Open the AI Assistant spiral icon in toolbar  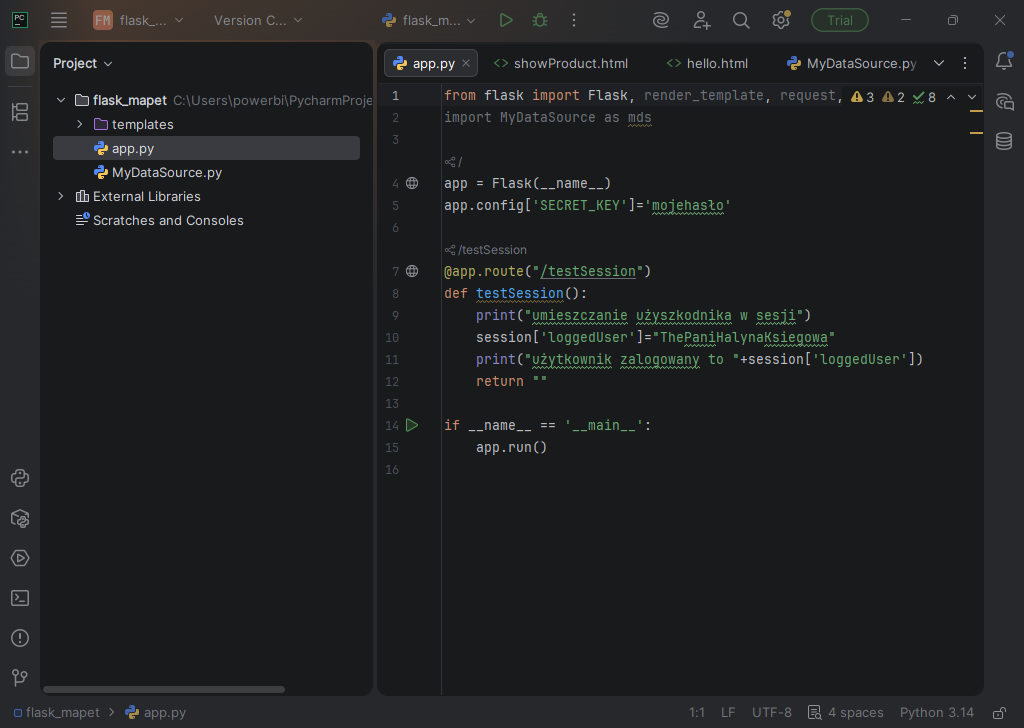[x=661, y=20]
